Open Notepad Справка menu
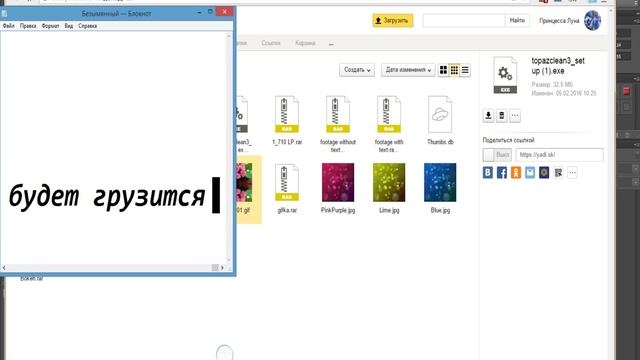 (x=87, y=26)
